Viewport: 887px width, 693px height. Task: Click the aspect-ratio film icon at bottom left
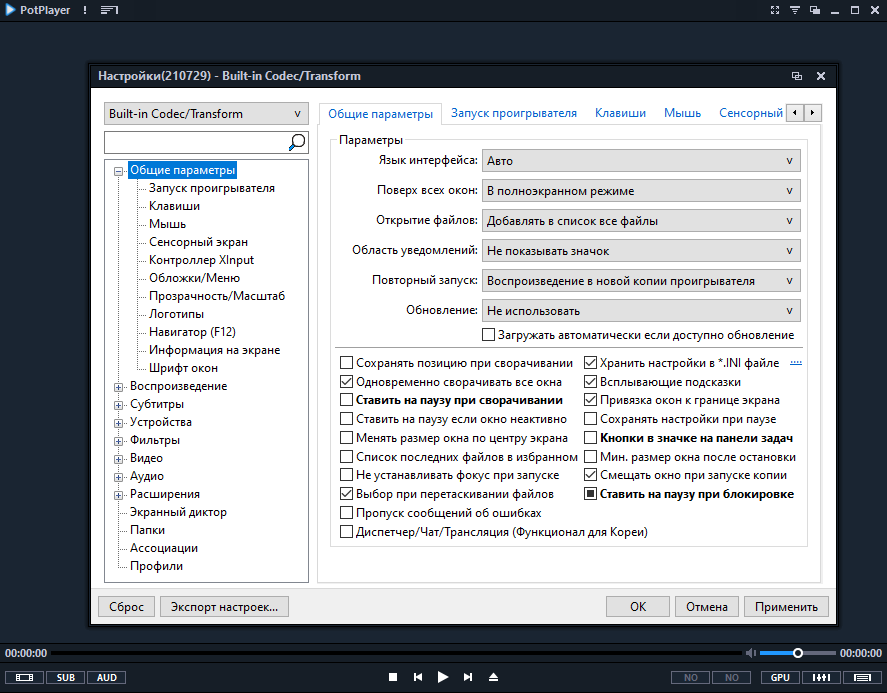[x=24, y=678]
